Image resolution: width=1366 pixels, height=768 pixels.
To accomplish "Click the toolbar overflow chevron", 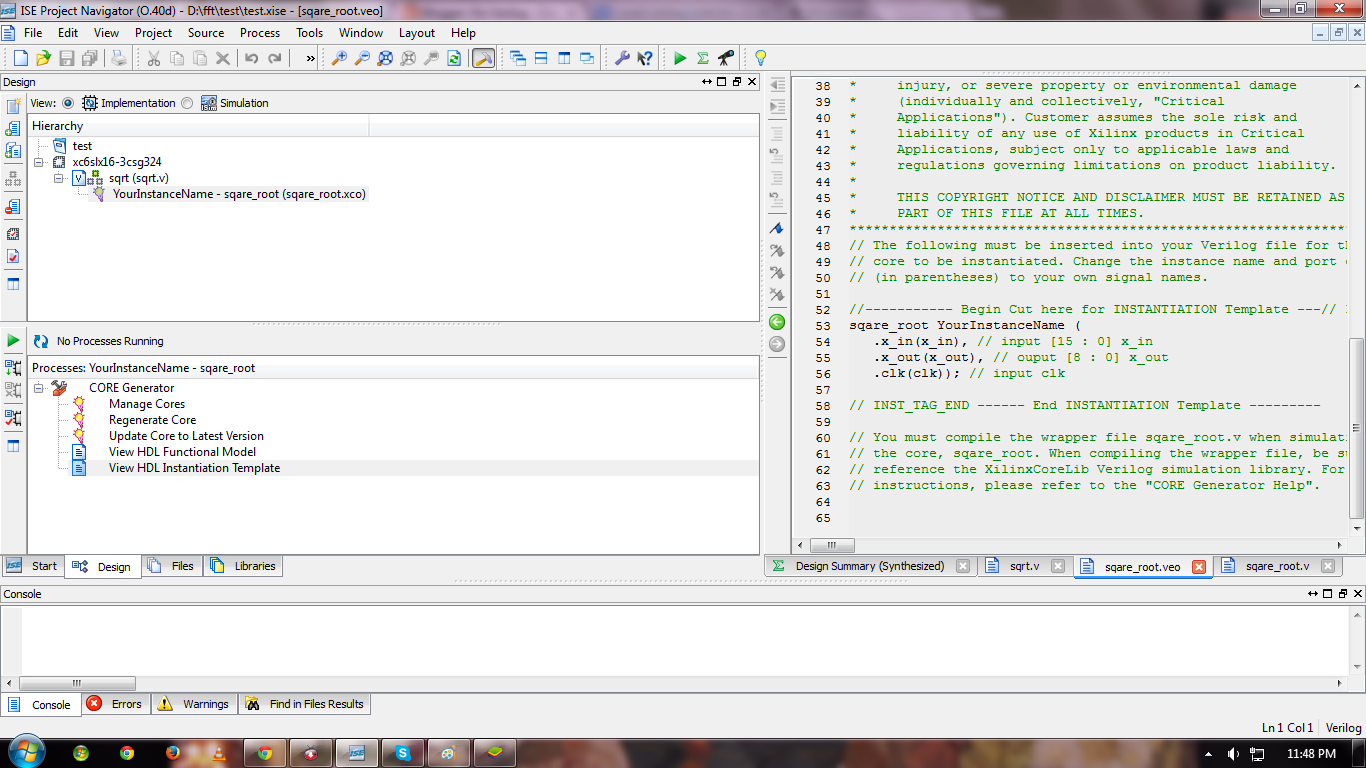I will pos(310,58).
